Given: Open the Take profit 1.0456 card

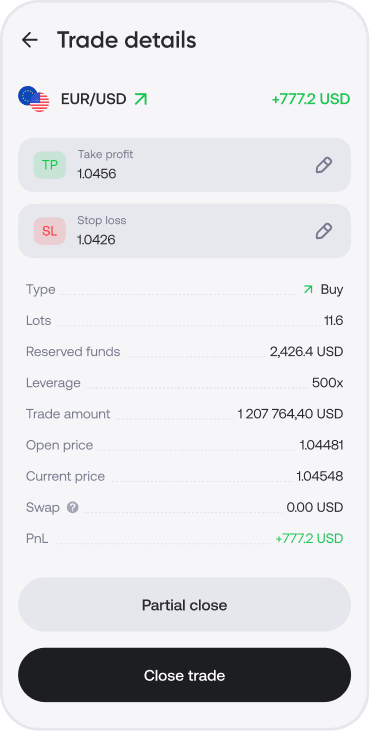Looking at the screenshot, I should tap(185, 165).
